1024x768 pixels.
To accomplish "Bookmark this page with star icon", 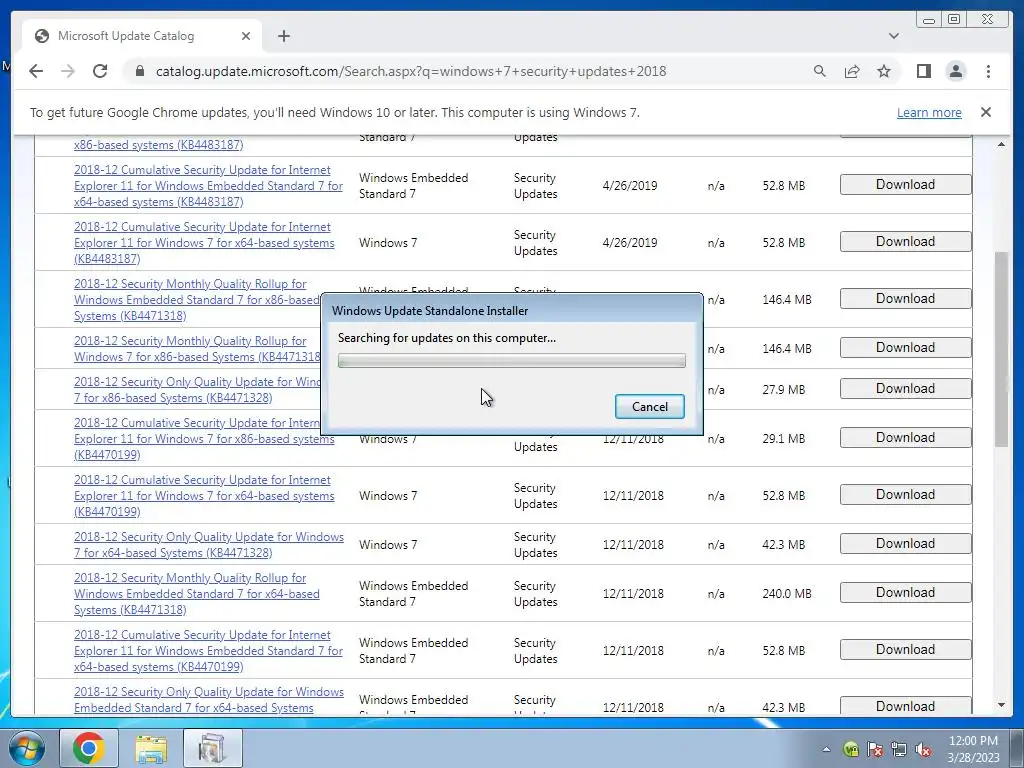I will (x=884, y=71).
